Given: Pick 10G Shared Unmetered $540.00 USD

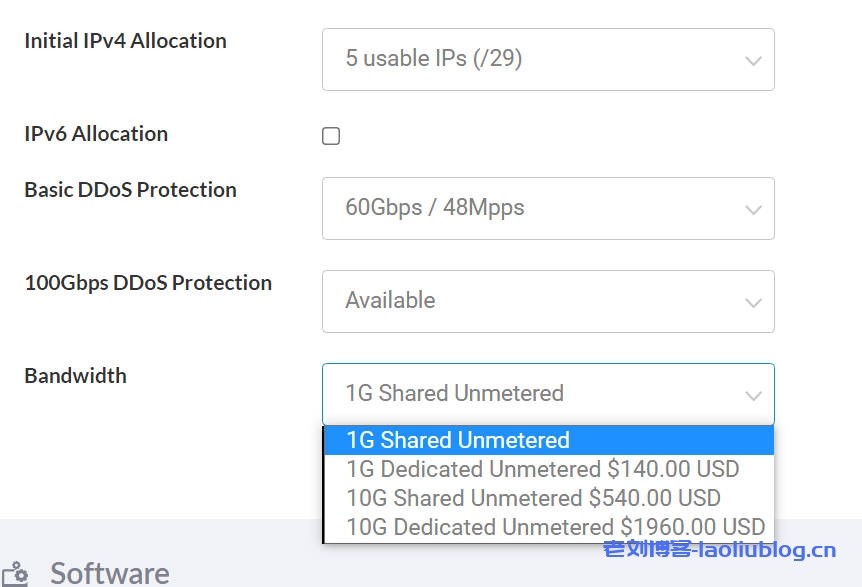Looking at the screenshot, I should point(533,498).
